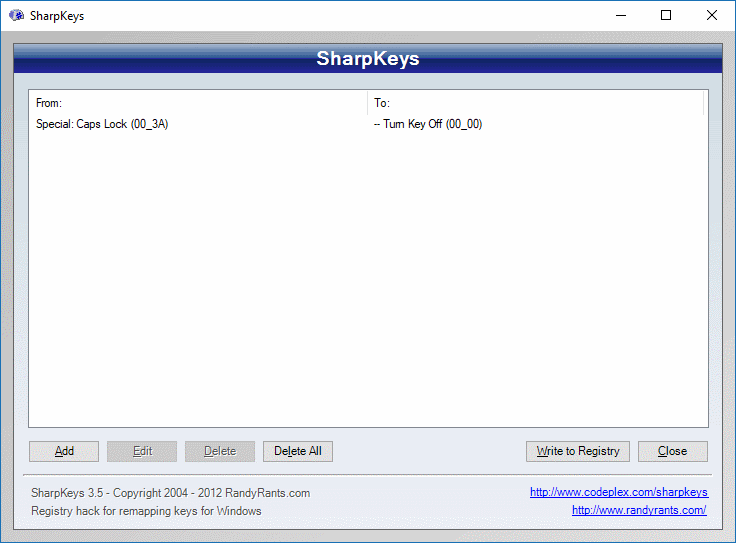This screenshot has height=543, width=736.
Task: Click the Add button
Action: tap(64, 451)
